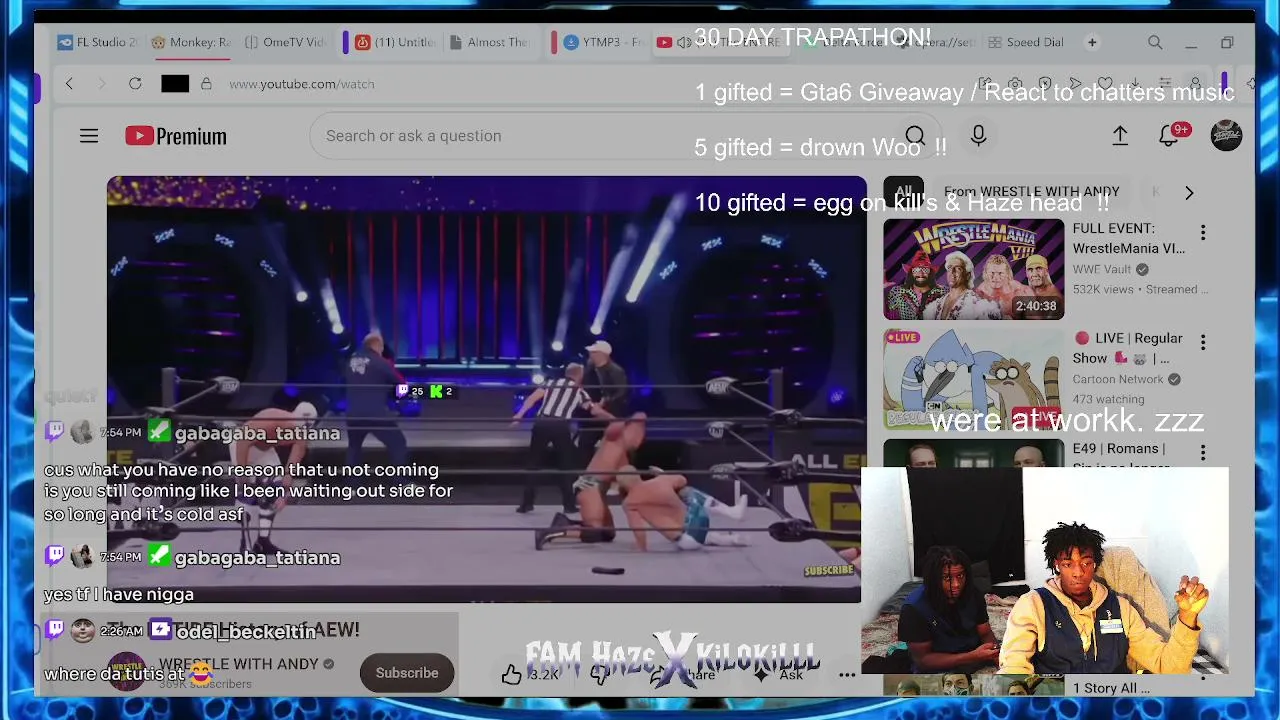Visit the Cartoon Network channel link
Viewport: 1280px width, 720px height.
point(1118,379)
